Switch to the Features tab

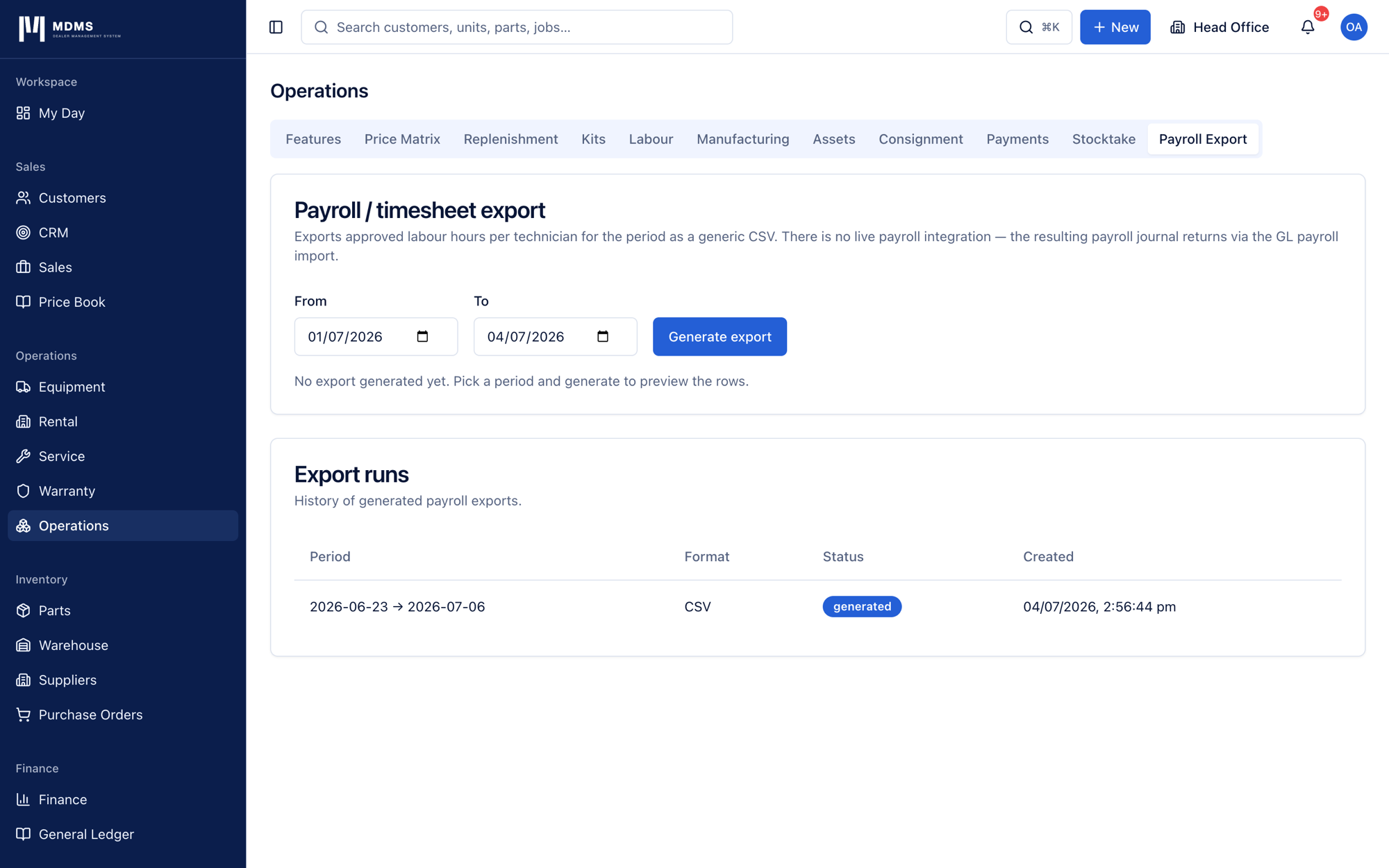tap(313, 139)
